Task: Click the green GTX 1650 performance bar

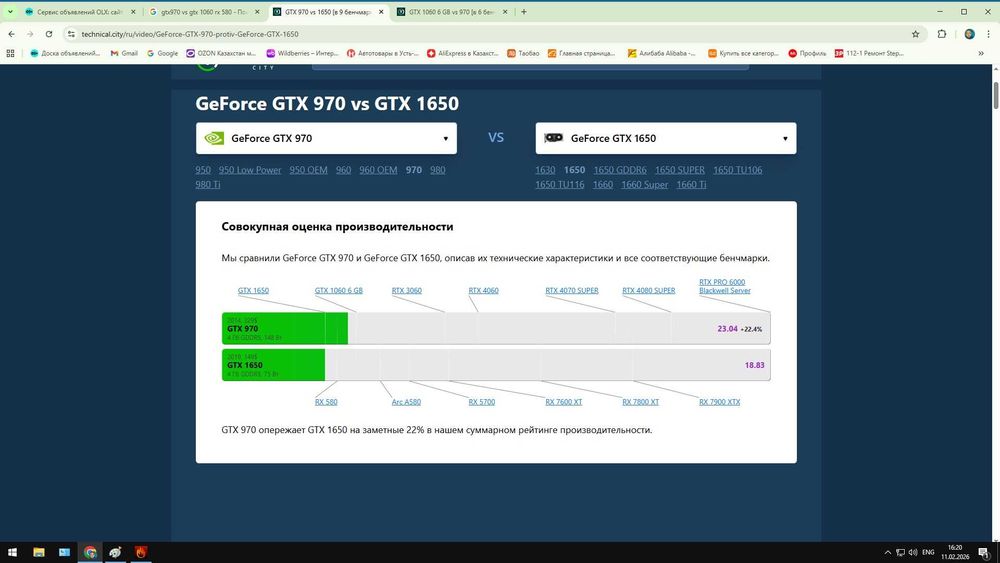Action: [x=273, y=365]
